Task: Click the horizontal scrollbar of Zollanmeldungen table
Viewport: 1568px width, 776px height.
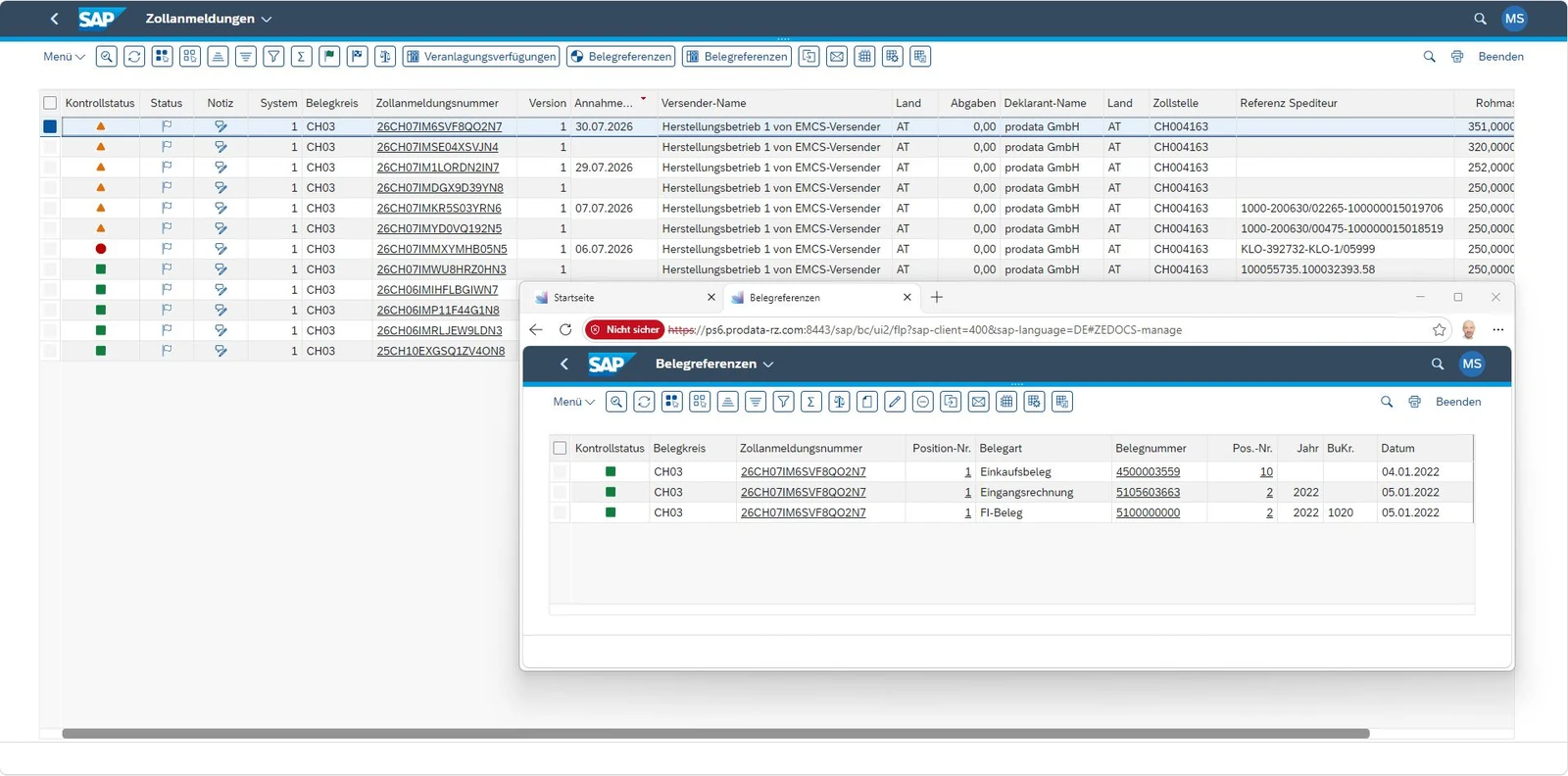Action: (715, 733)
